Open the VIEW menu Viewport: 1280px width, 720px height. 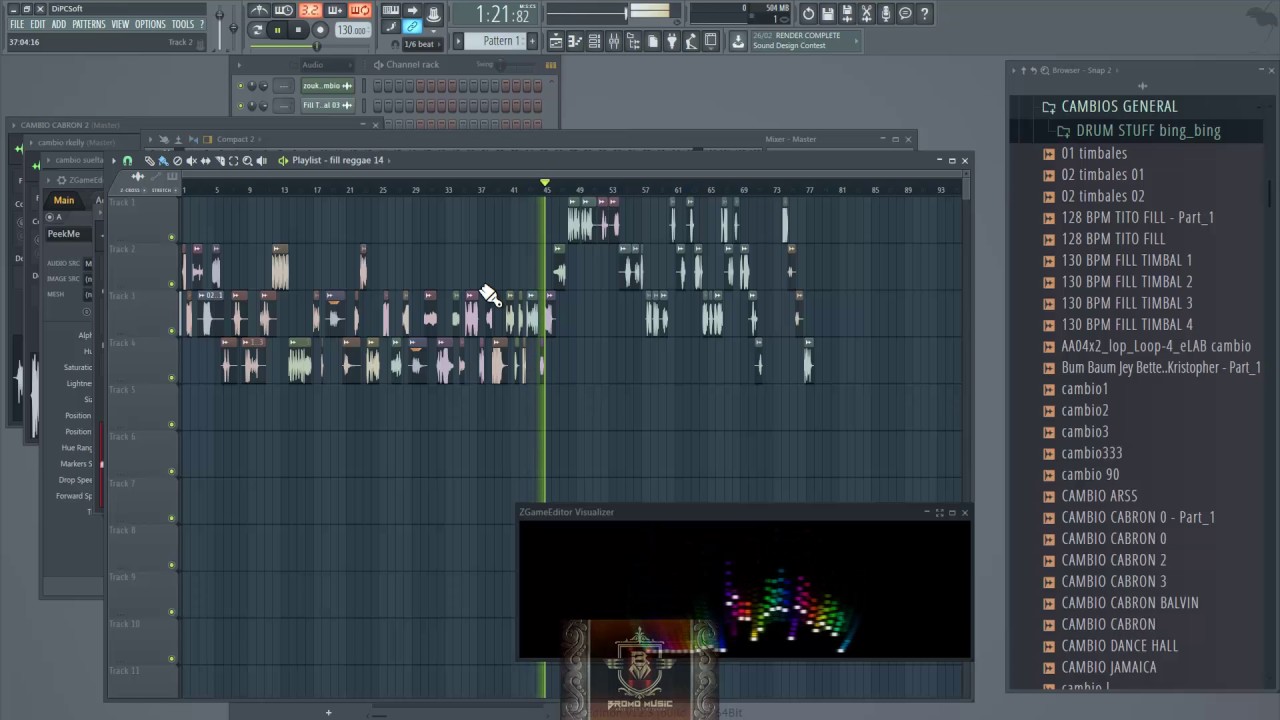120,24
